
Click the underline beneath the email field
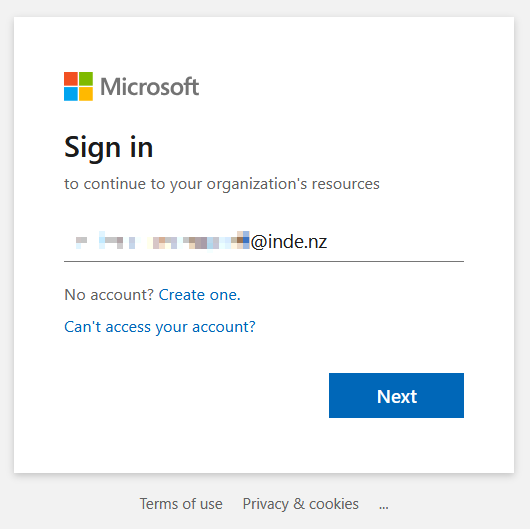tap(264, 261)
